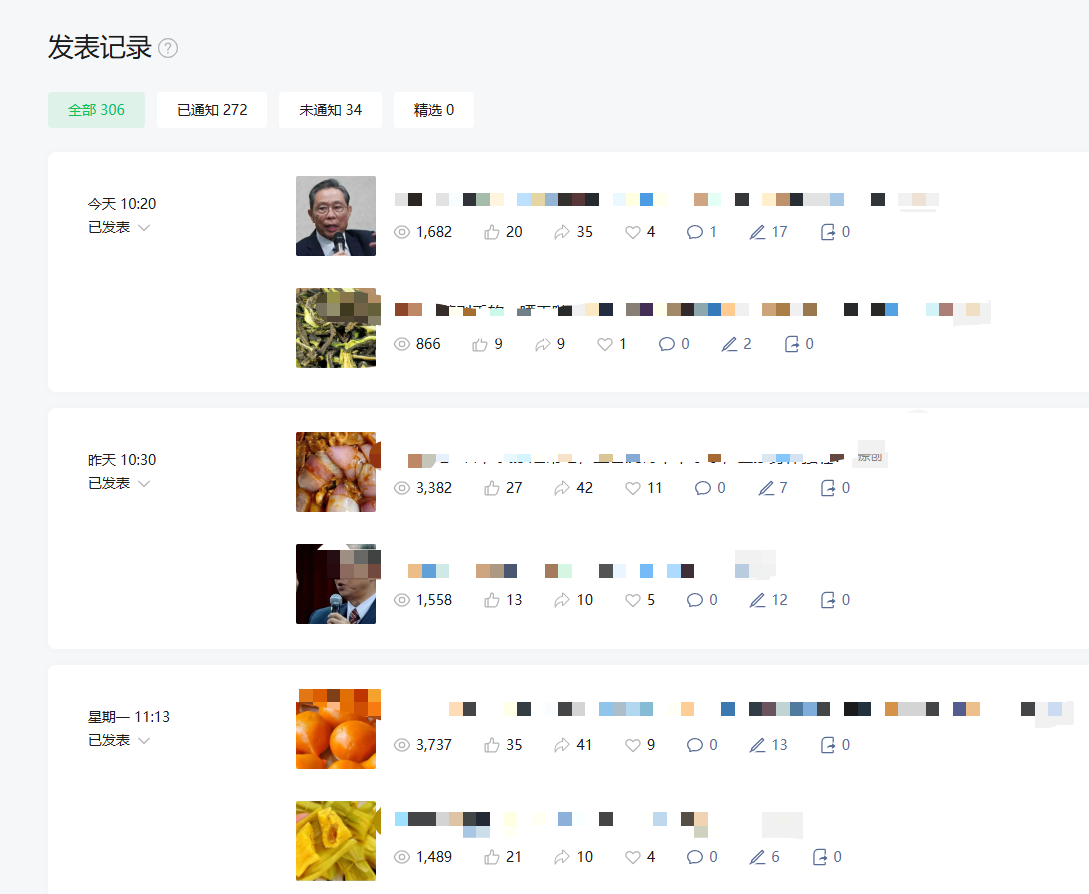Select the 全部 306 tab

coord(97,110)
